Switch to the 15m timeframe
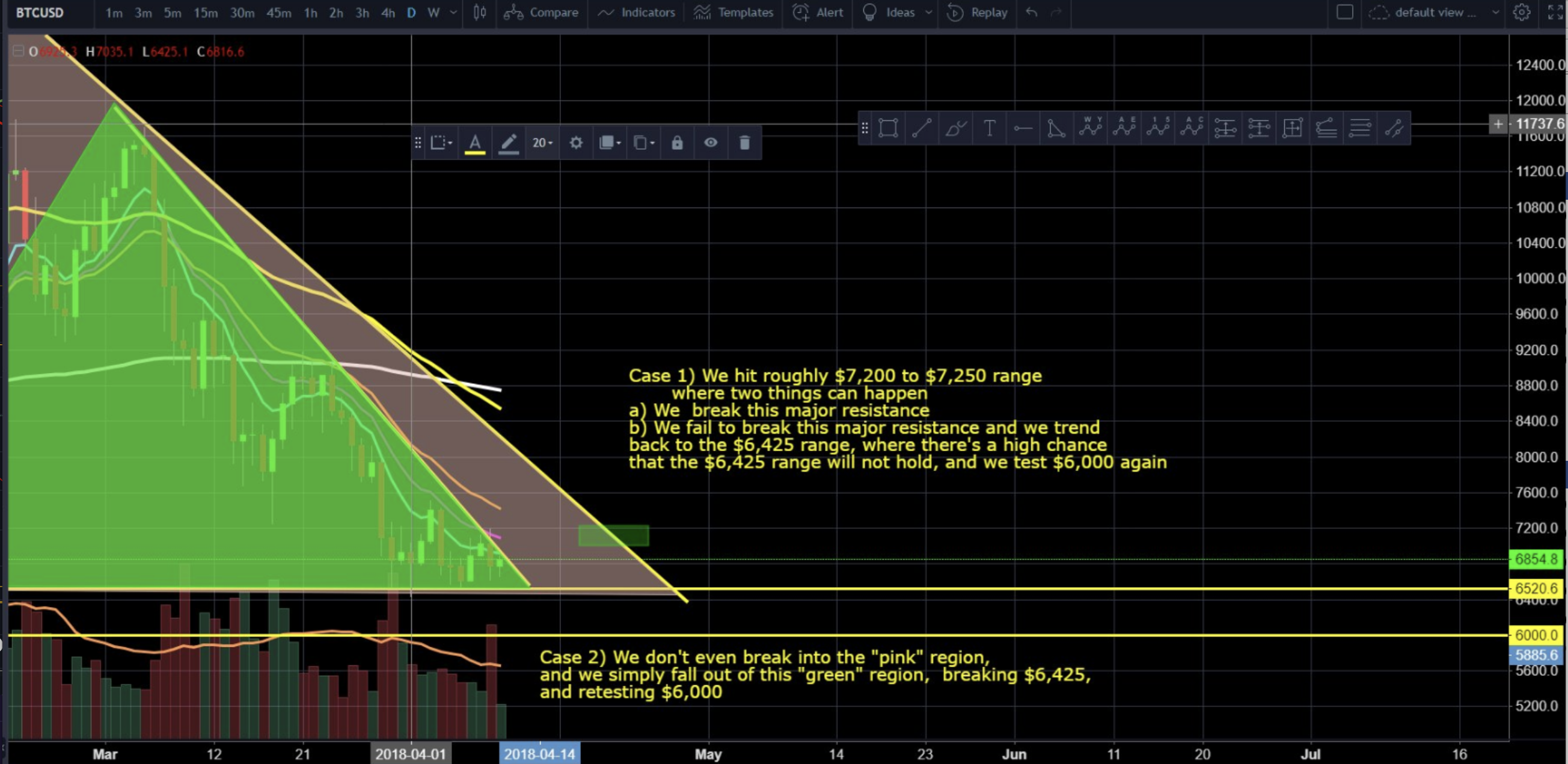Screen dimensions: 1568x764 pyautogui.click(x=206, y=12)
